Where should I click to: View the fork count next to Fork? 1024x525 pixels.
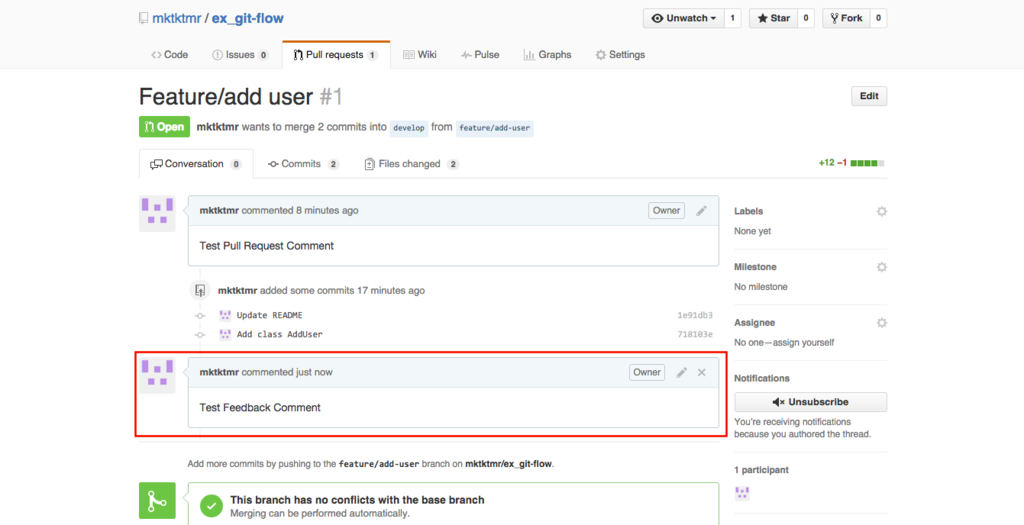pos(878,18)
